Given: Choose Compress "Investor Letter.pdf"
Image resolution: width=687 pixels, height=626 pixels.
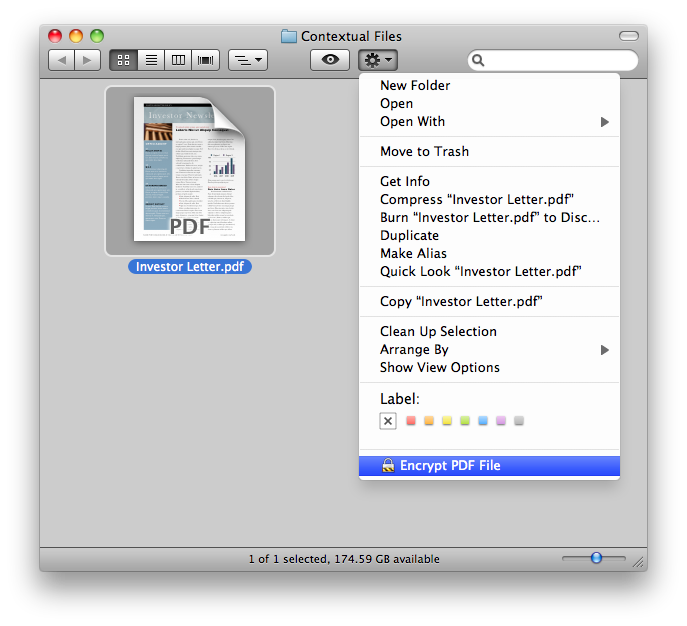Looking at the screenshot, I should pos(476,200).
